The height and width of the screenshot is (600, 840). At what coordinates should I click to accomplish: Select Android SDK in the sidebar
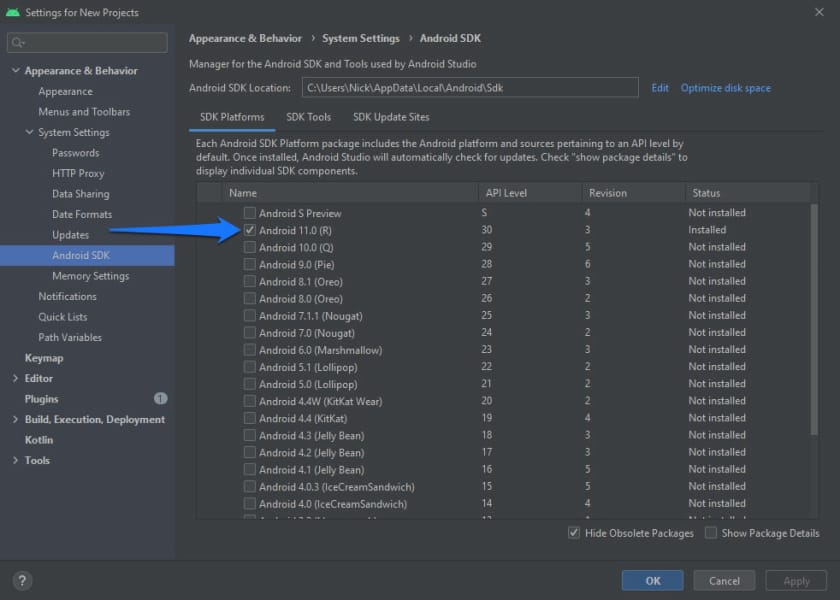pos(87,256)
